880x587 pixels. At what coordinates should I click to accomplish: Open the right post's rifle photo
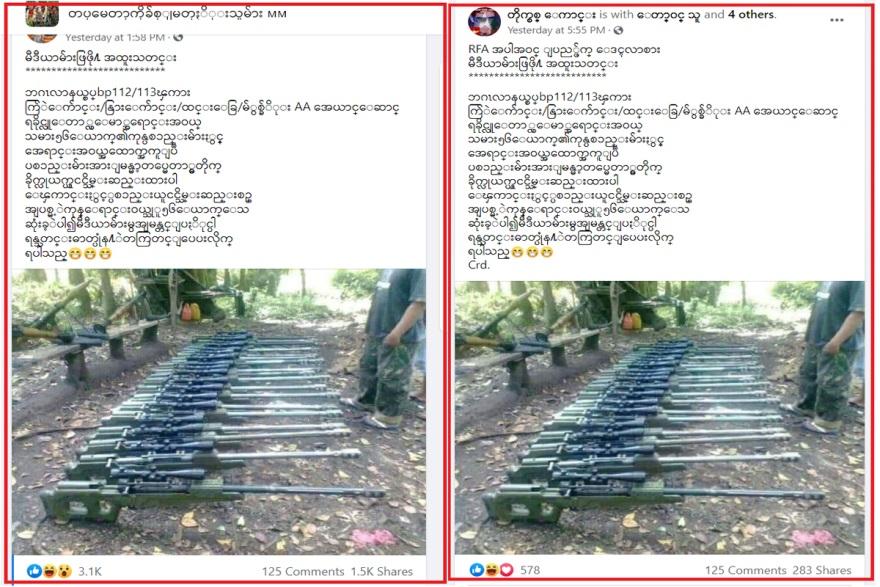coord(659,418)
